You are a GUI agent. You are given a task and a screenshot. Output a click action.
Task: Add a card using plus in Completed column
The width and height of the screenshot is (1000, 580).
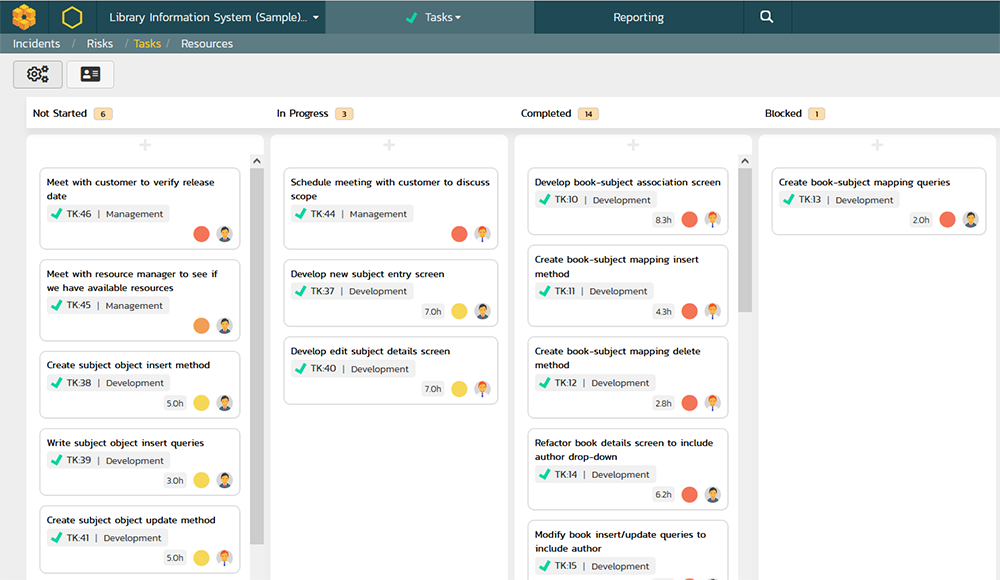633,146
